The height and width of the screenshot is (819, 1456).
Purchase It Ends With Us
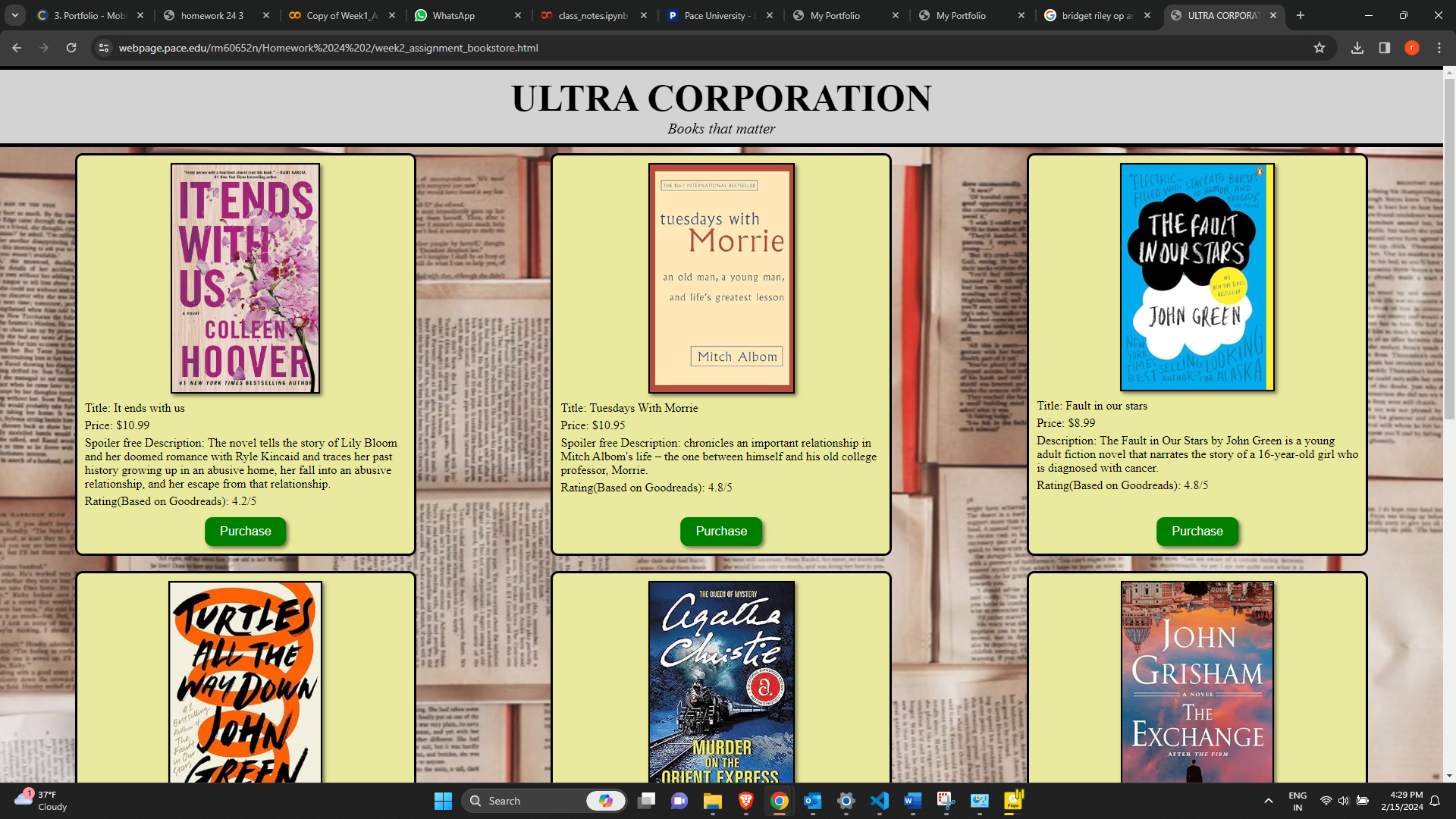[x=245, y=531]
